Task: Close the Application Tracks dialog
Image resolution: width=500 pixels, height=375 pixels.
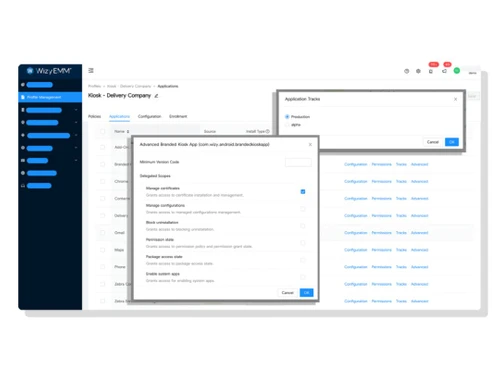Action: pyautogui.click(x=455, y=99)
